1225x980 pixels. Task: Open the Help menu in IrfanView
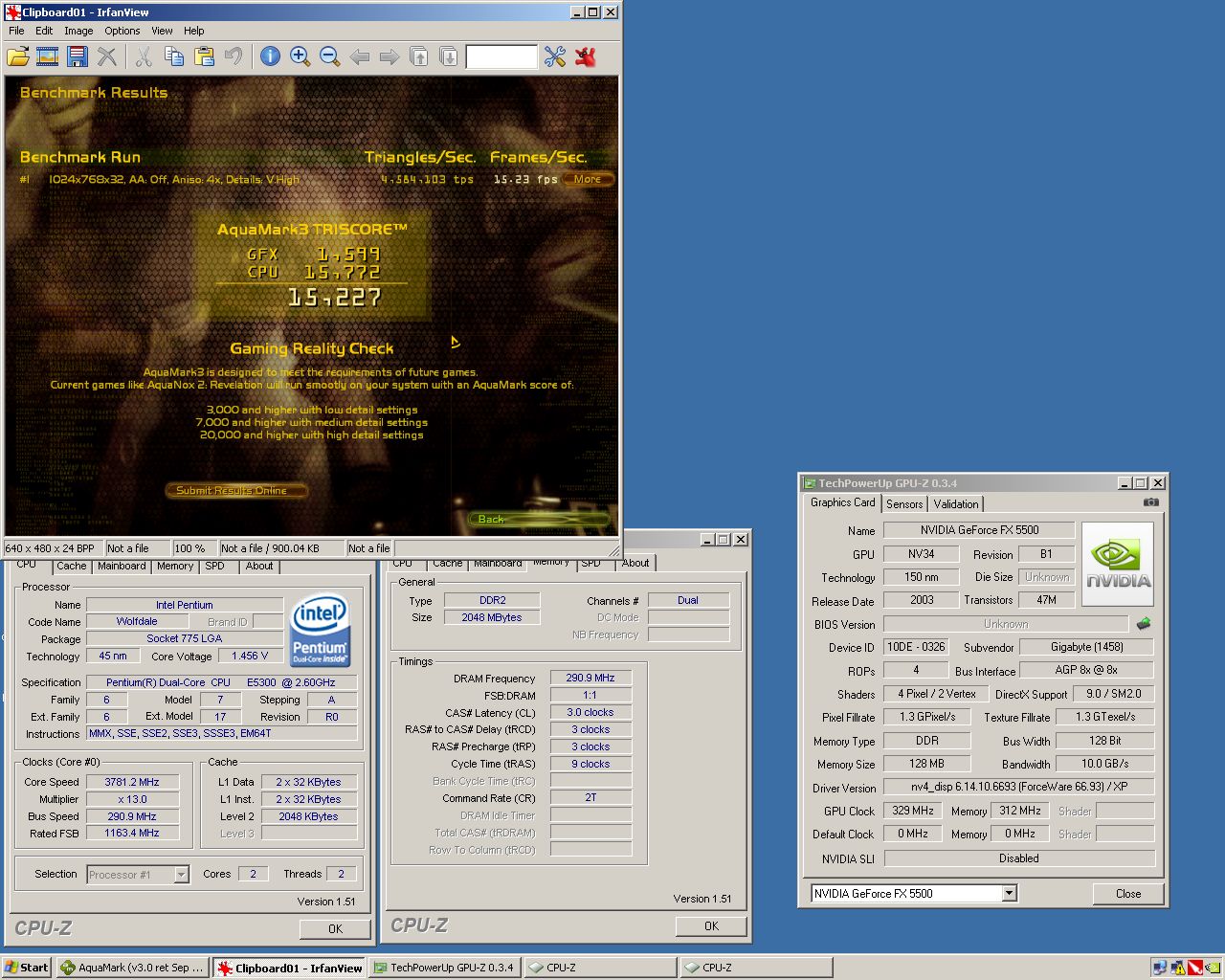193,31
